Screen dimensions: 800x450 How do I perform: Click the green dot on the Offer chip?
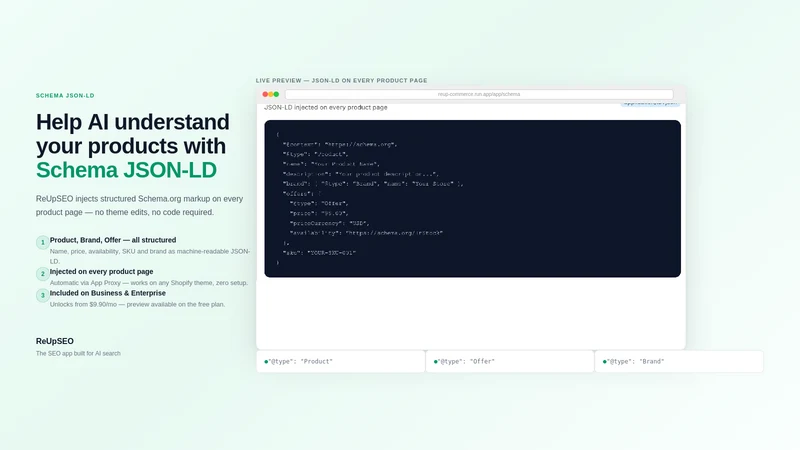[x=435, y=362]
